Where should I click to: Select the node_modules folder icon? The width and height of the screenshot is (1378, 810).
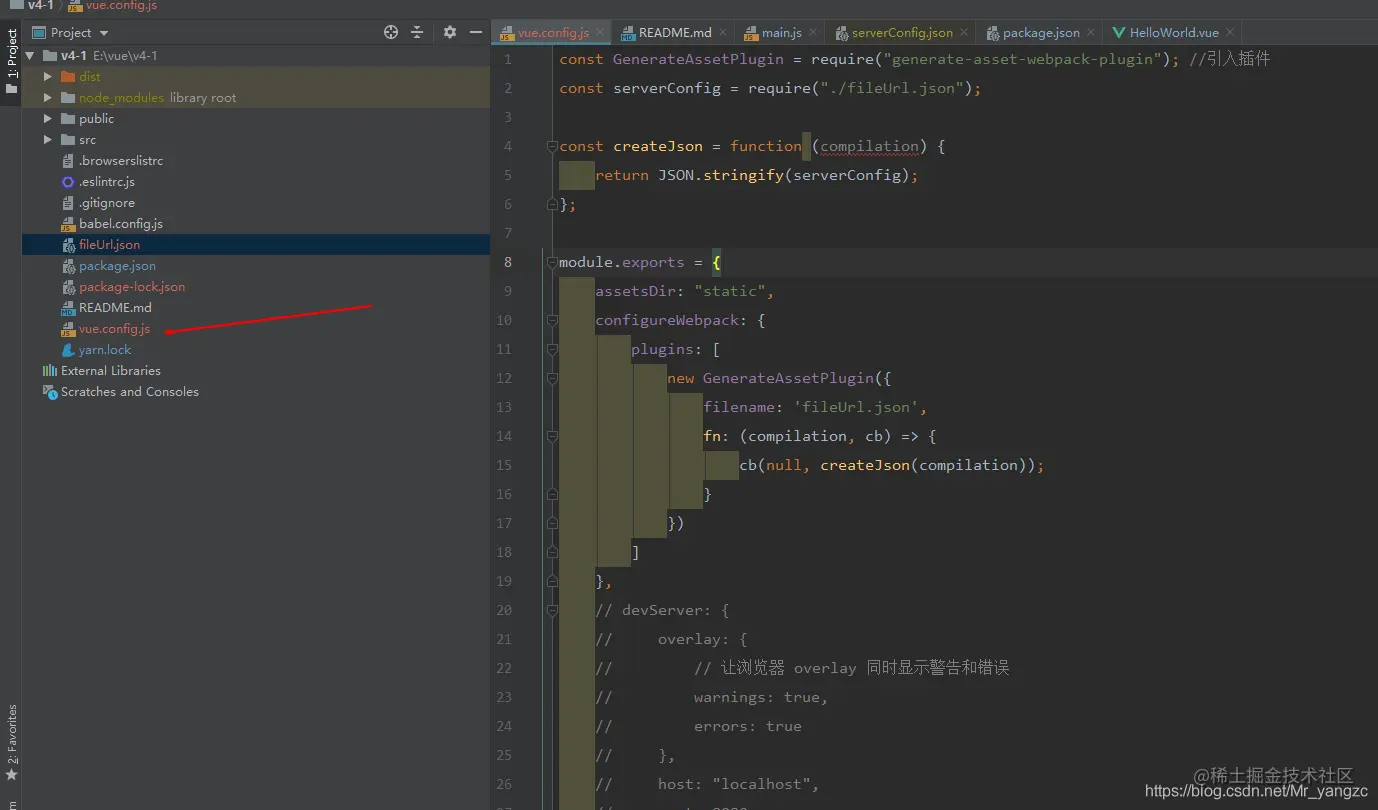[68, 97]
